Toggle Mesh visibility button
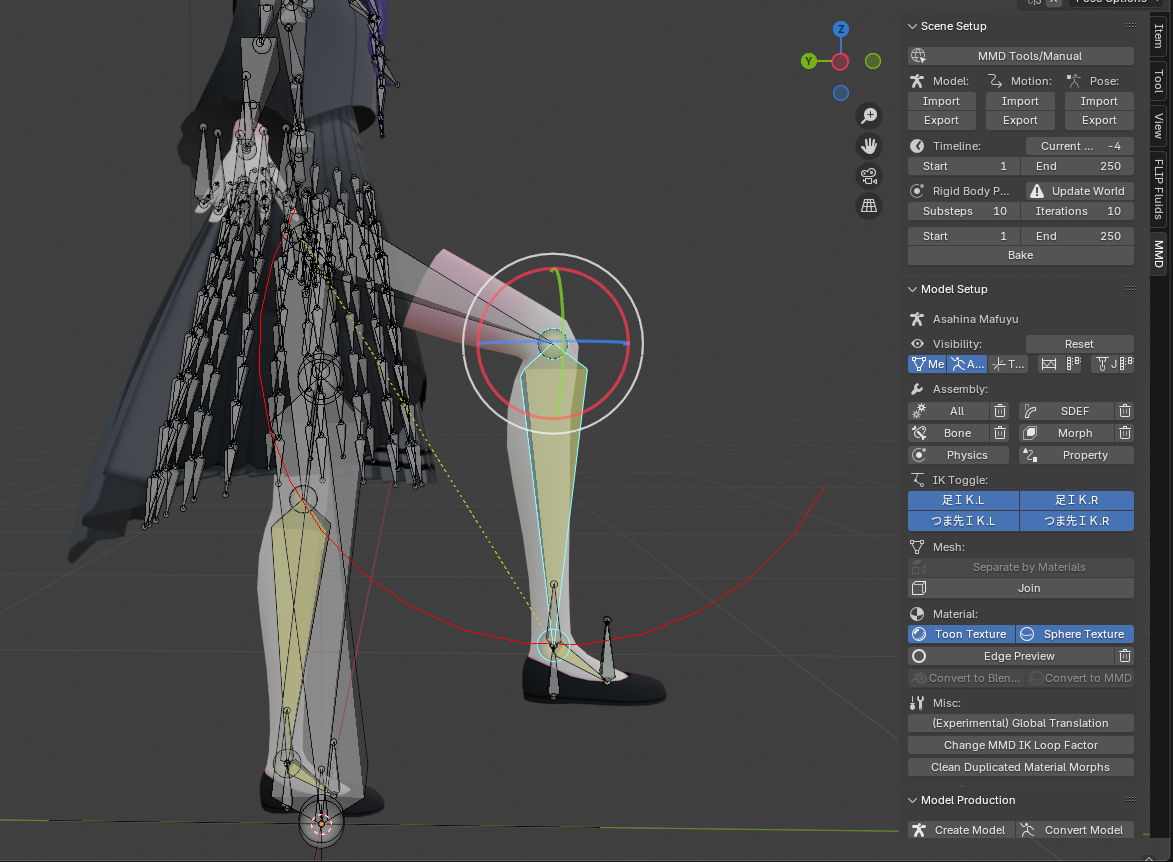The image size is (1173, 862). coord(928,364)
